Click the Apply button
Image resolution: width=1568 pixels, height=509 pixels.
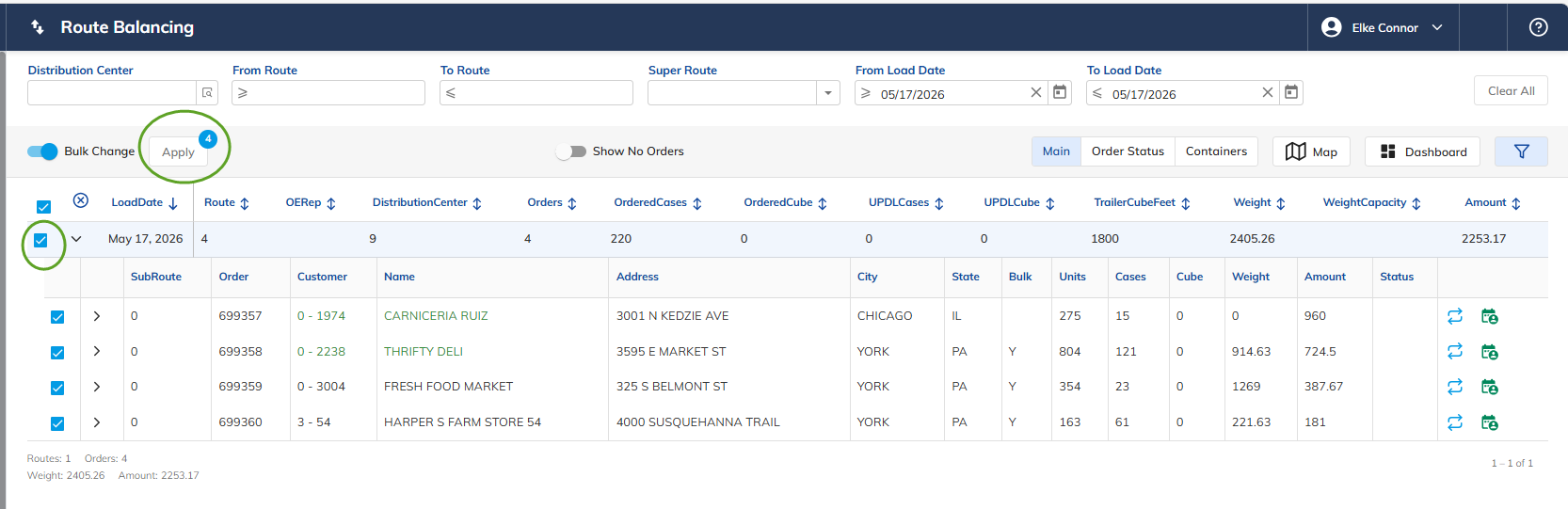[178, 152]
